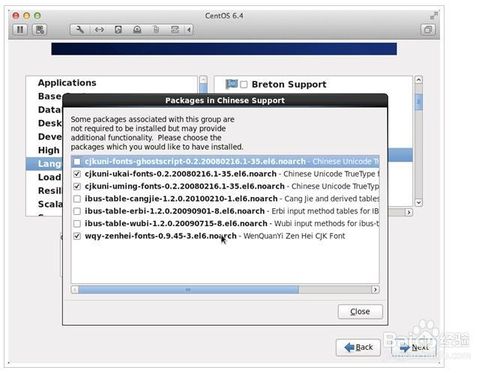Click 'Breton Support' label

[x=289, y=84]
